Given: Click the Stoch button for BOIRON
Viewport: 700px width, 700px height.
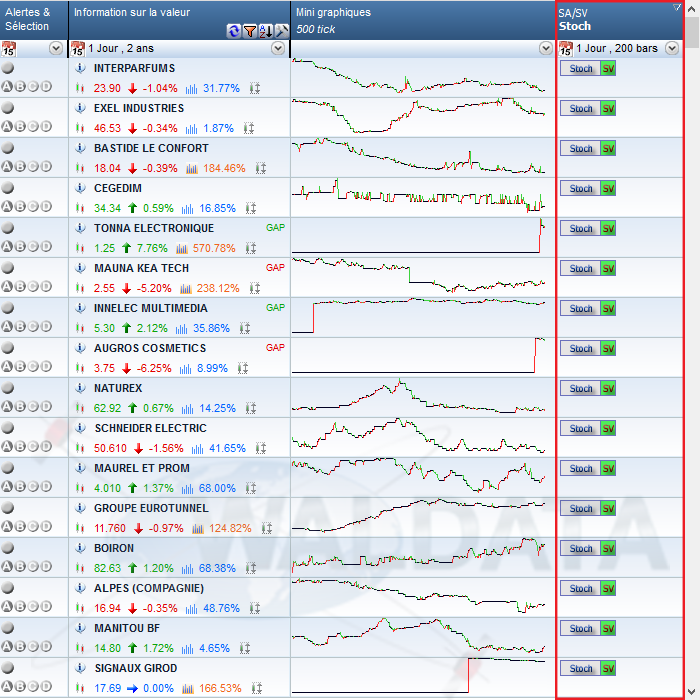Looking at the screenshot, I should 580,548.
